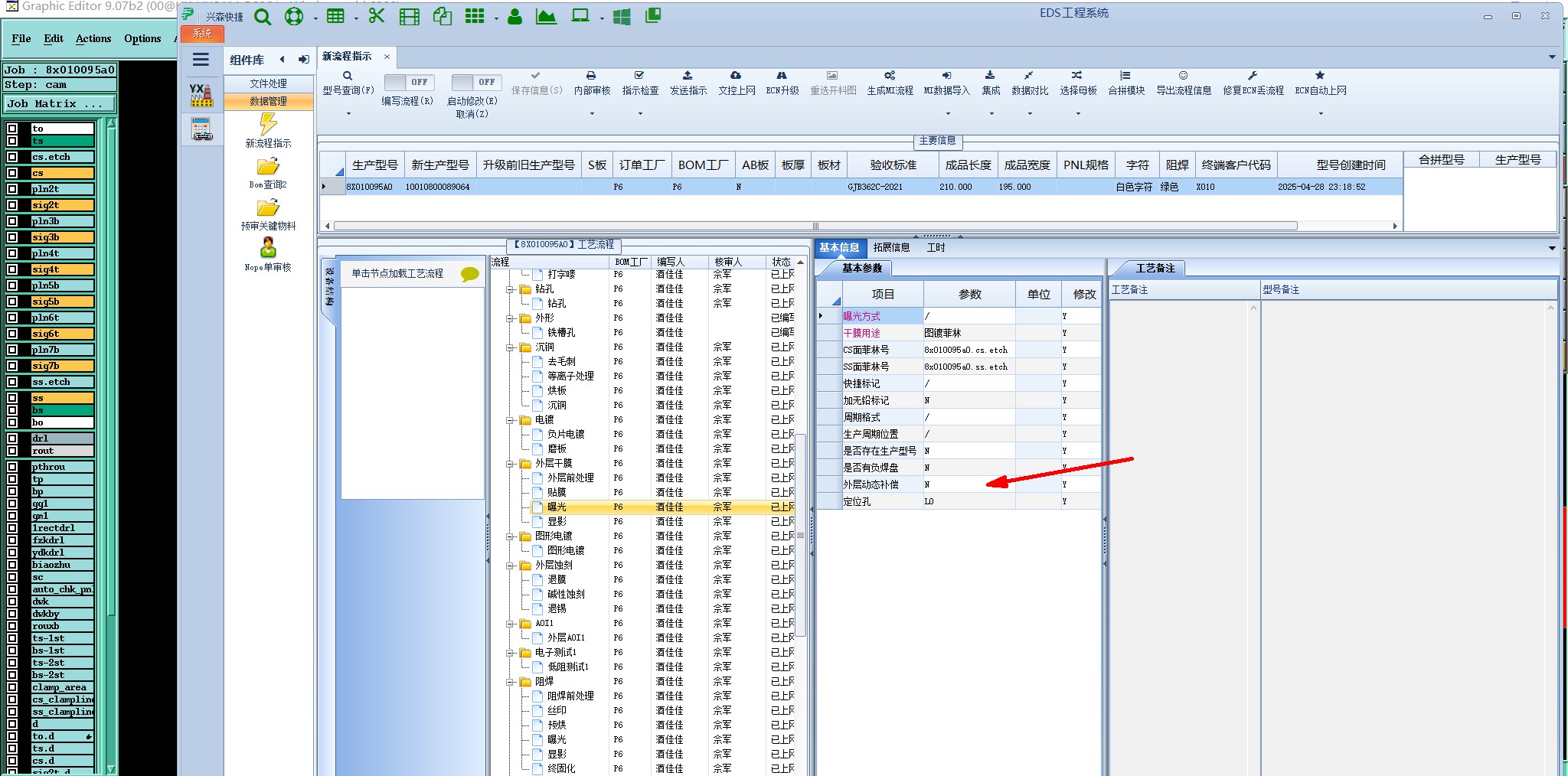Open 预审关键物料 folder icon
The image size is (1568, 776).
click(x=268, y=207)
